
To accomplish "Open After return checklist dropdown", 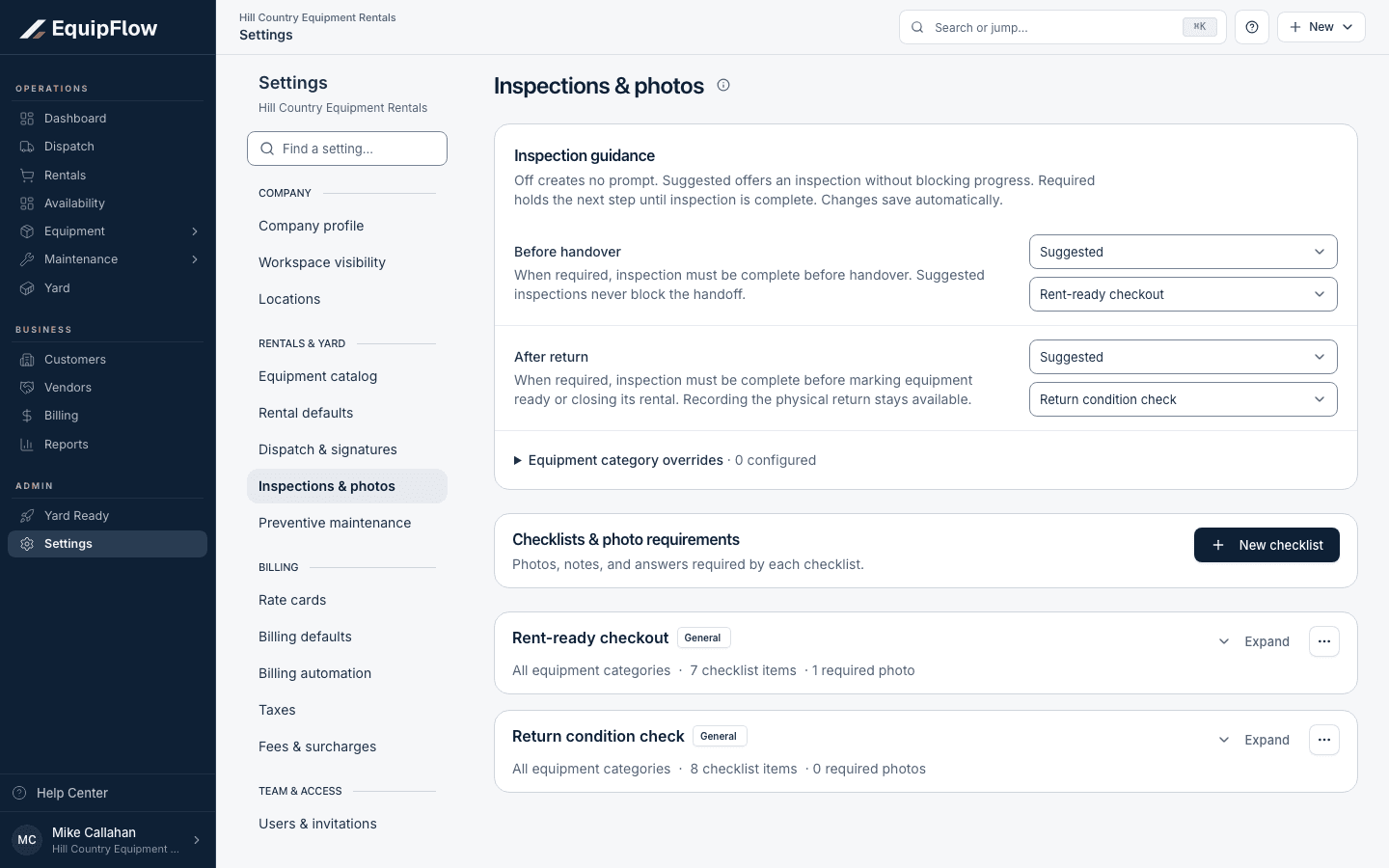I will [1184, 399].
